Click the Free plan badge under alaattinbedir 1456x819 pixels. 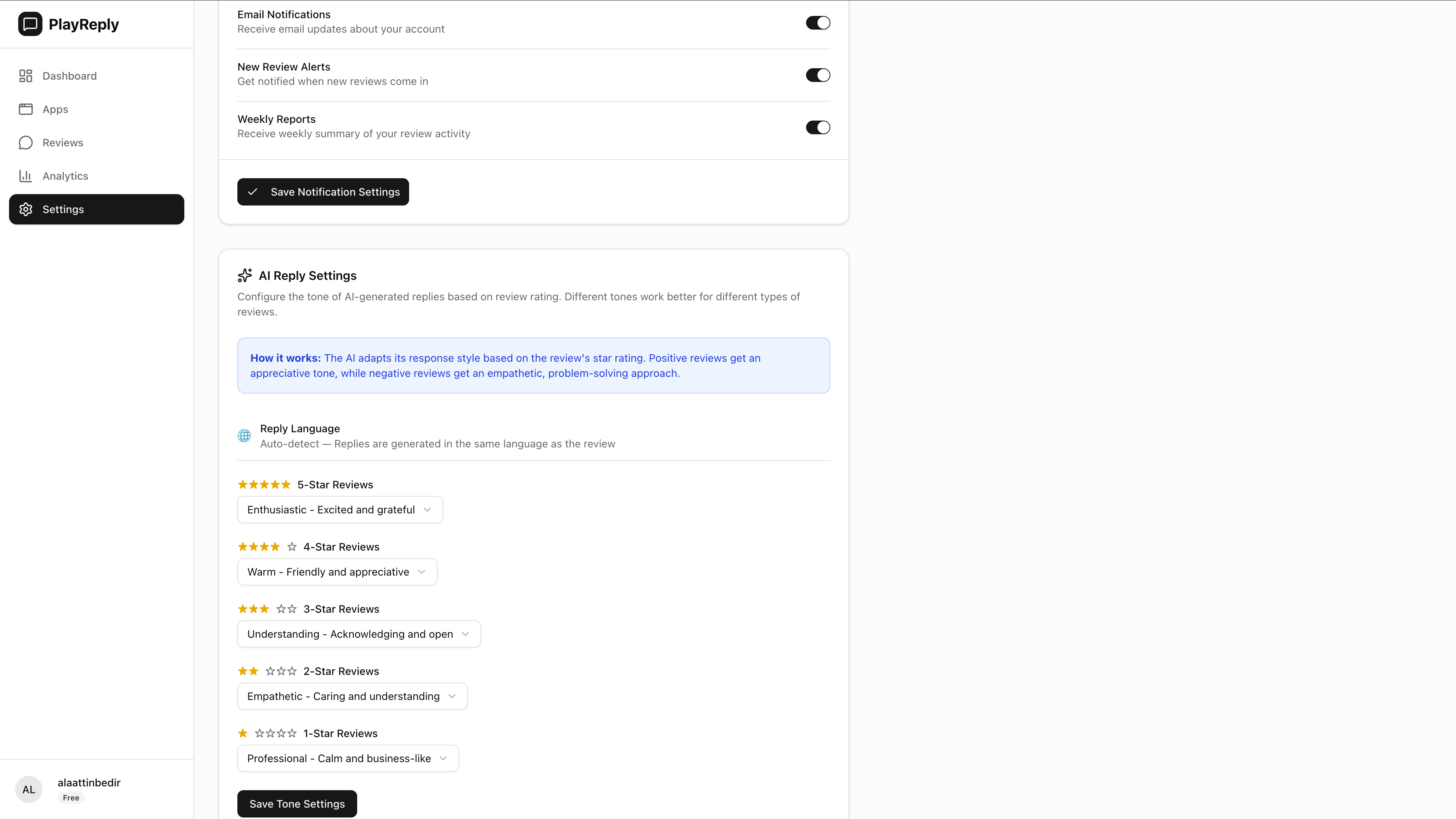[x=71, y=797]
